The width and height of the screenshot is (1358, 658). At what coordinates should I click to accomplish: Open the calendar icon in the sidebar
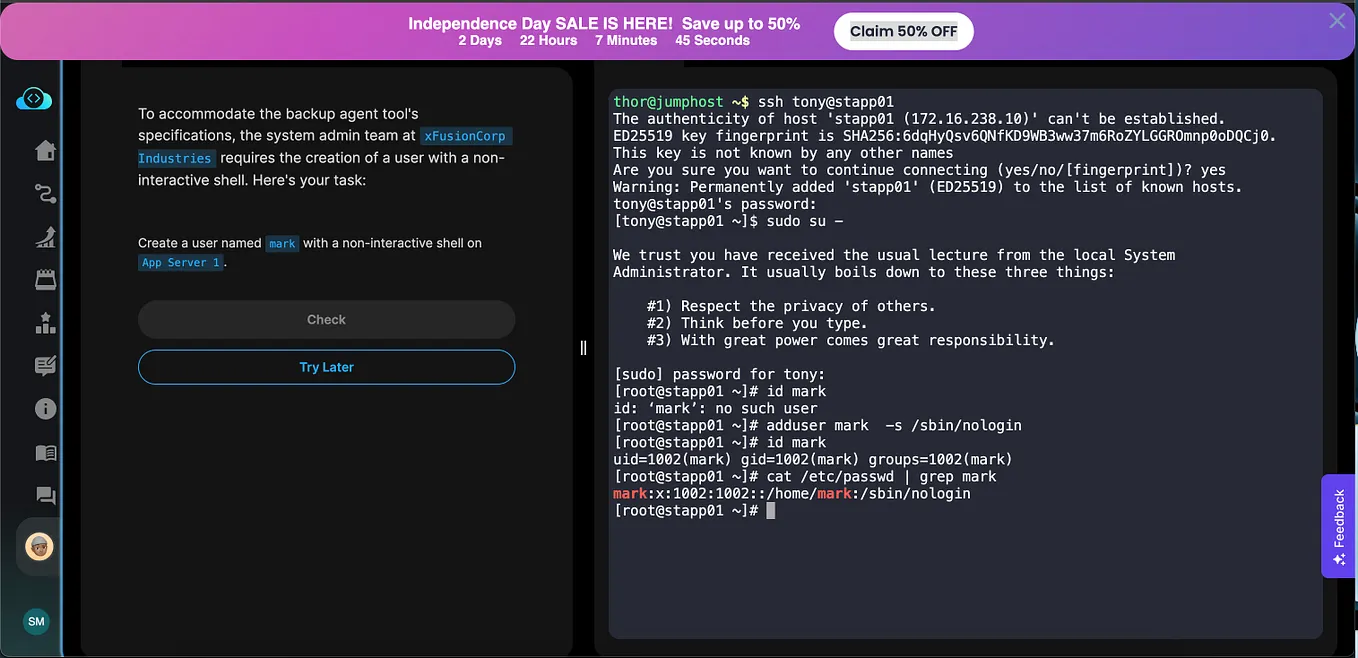[44, 279]
